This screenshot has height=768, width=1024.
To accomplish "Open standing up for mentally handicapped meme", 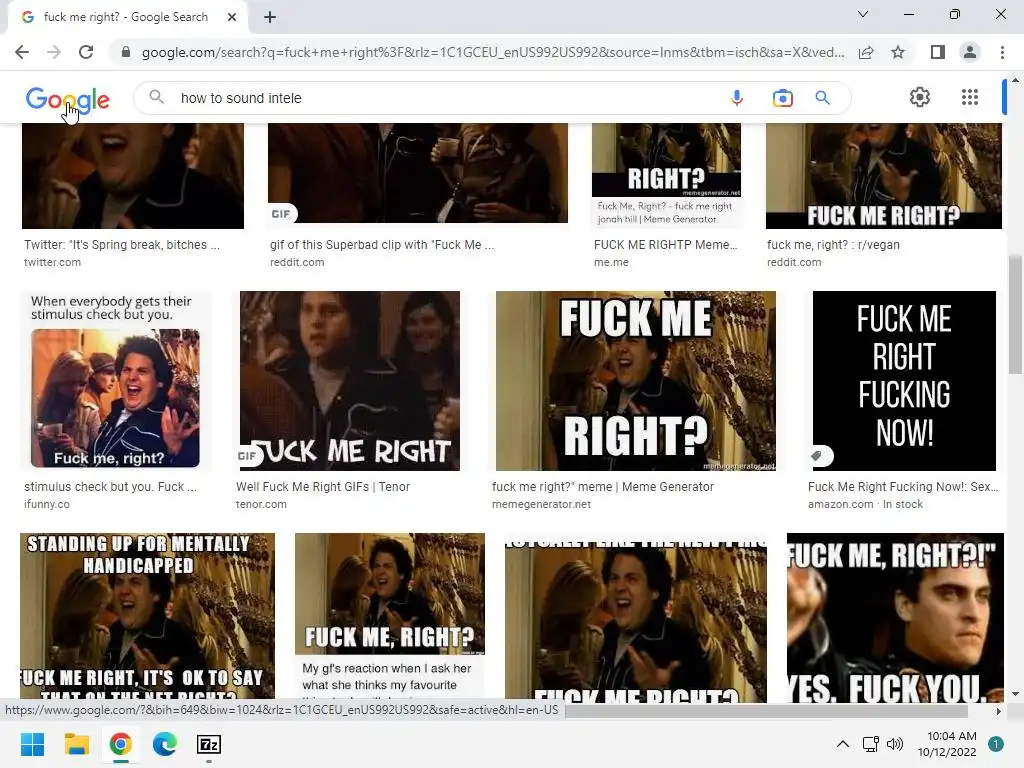I will [x=147, y=616].
